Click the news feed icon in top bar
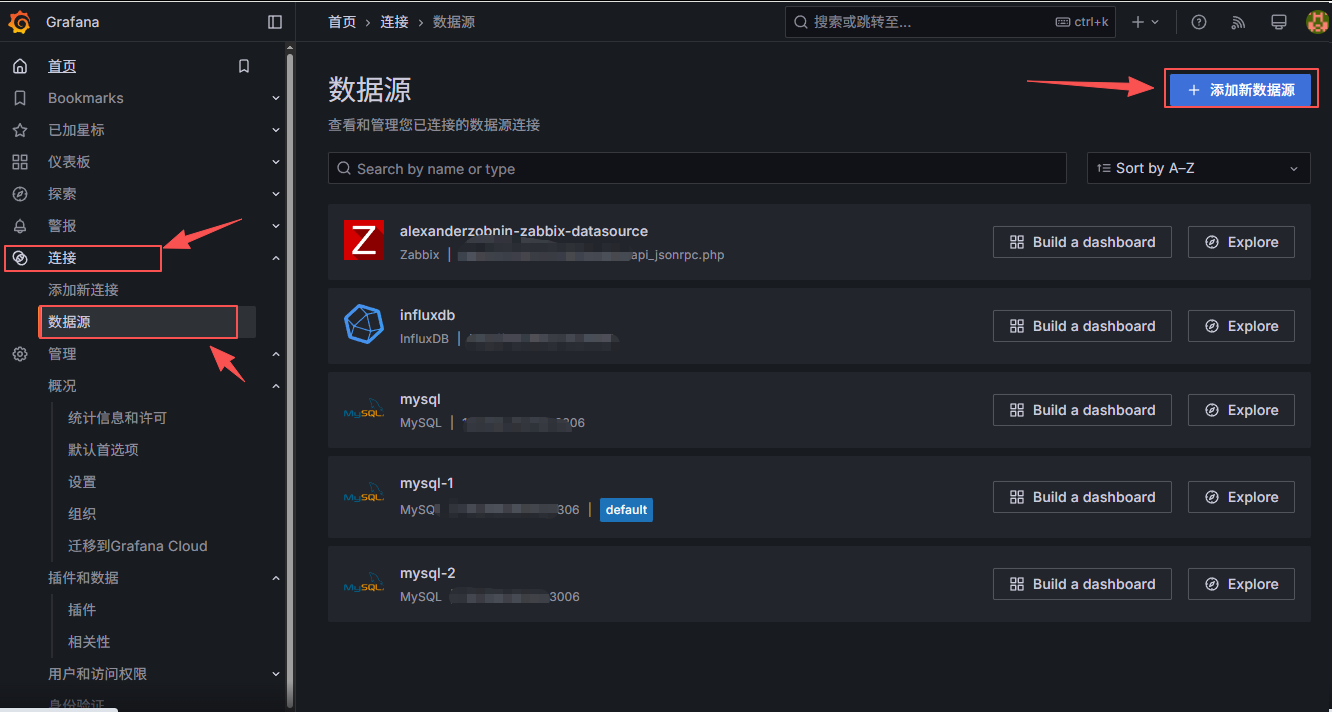Viewport: 1332px width, 712px height. click(x=1238, y=21)
